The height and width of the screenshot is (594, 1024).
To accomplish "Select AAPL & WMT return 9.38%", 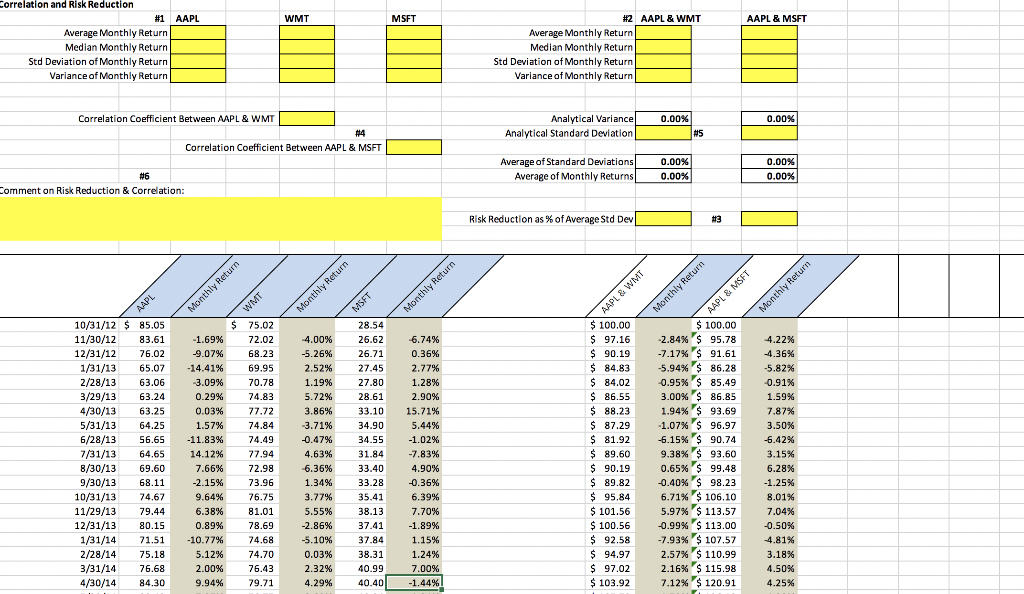I will (664, 454).
